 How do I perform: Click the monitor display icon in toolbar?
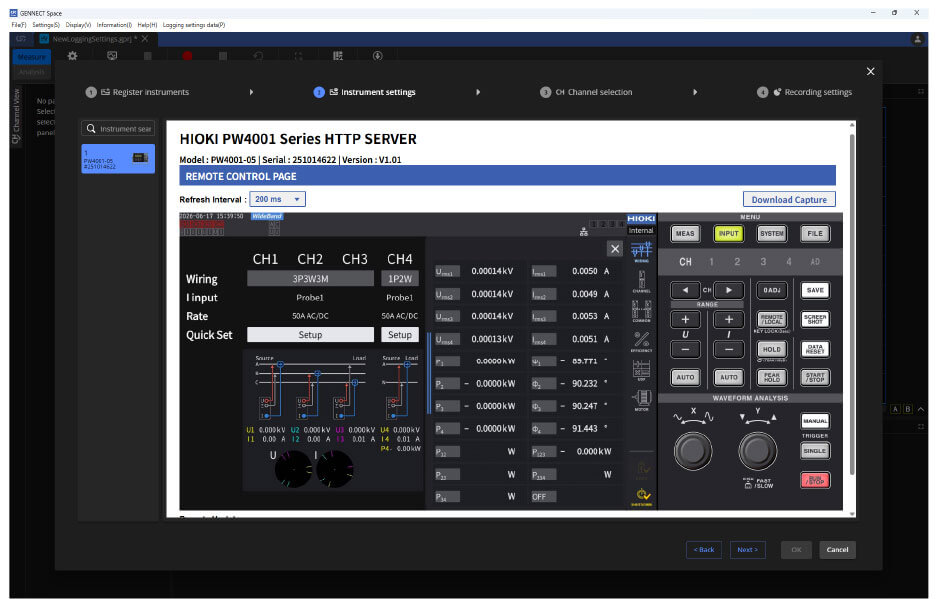pos(112,56)
